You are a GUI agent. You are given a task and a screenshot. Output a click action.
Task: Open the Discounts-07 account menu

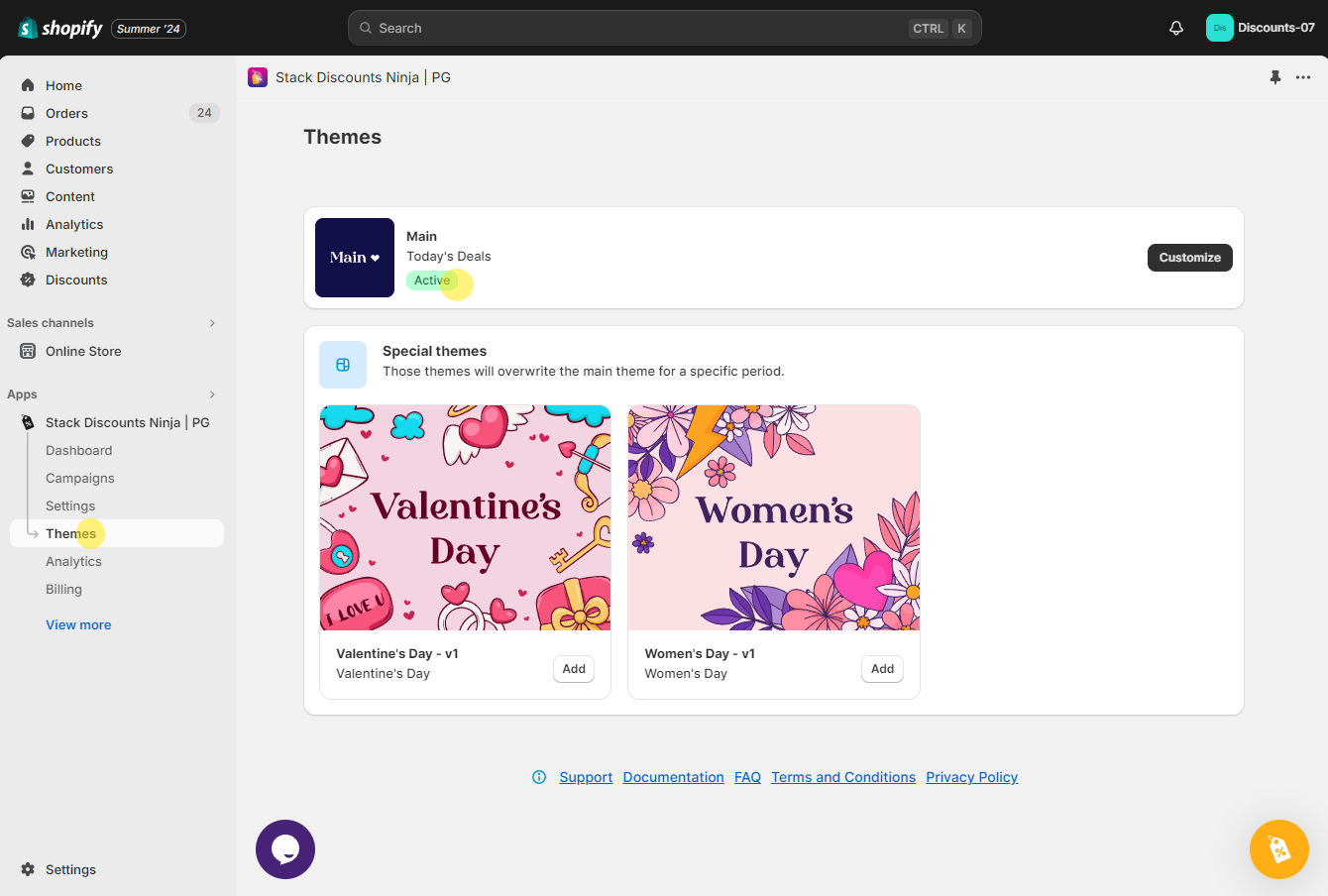coord(1261,28)
